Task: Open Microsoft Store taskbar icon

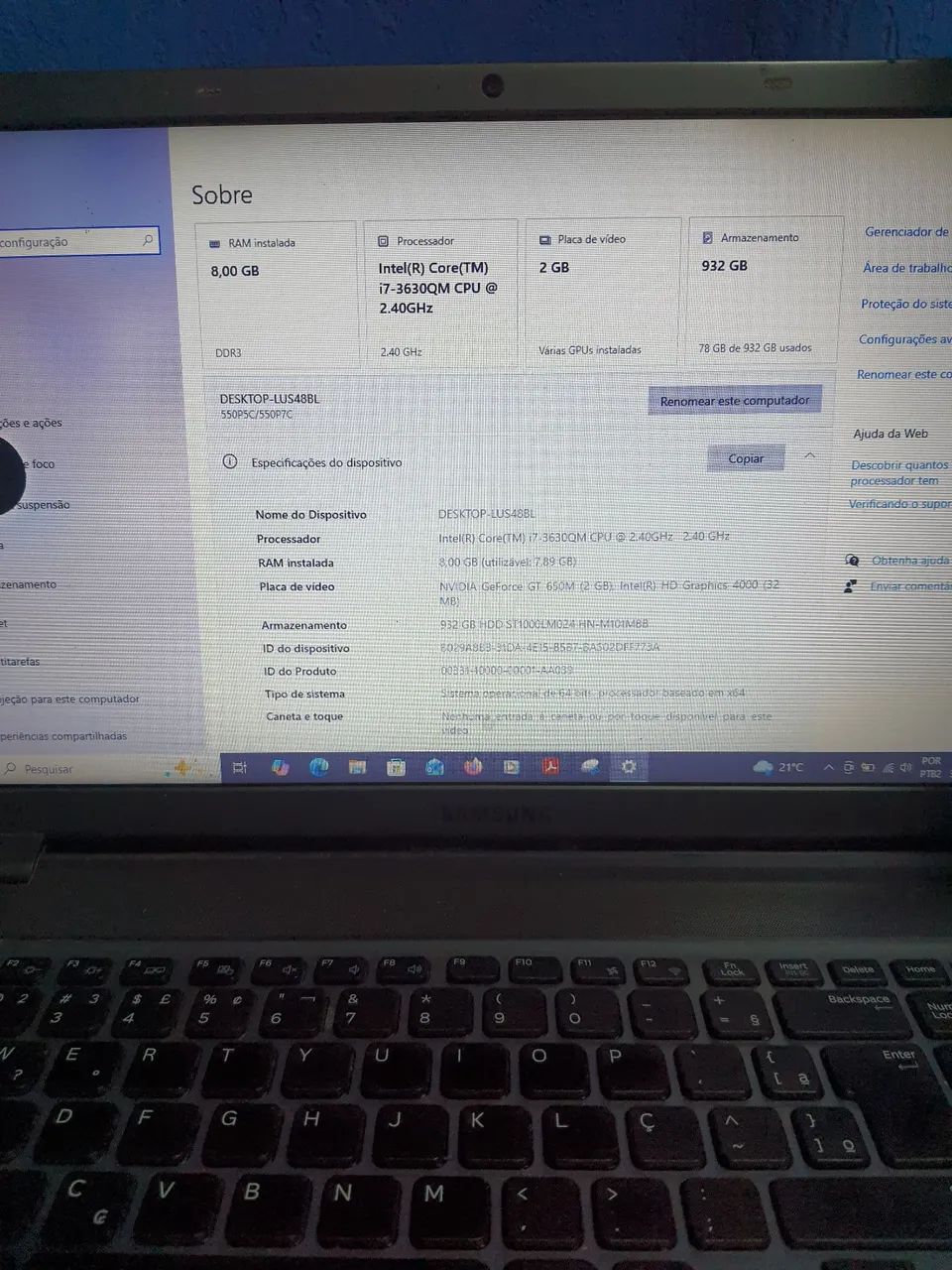Action: (x=396, y=767)
